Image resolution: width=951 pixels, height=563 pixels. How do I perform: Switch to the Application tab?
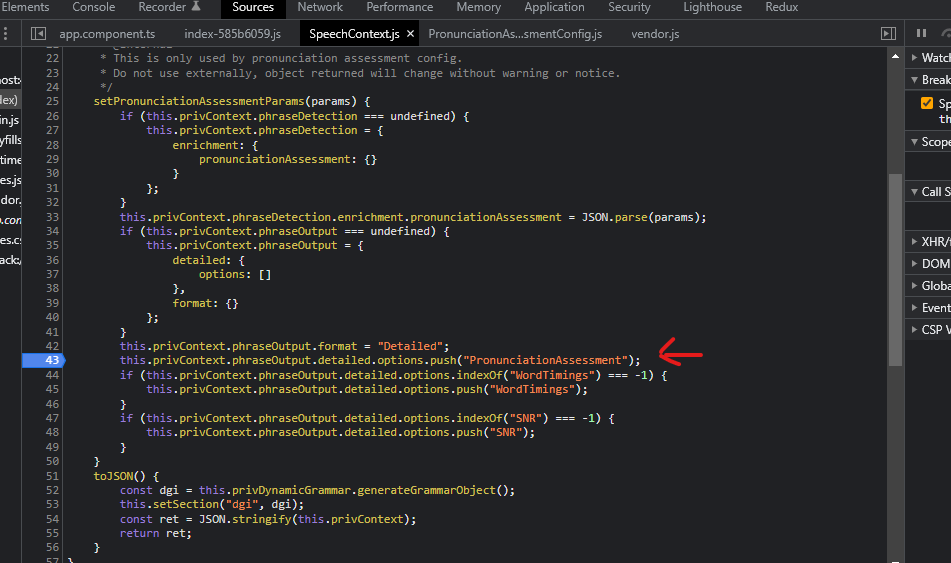pos(554,7)
